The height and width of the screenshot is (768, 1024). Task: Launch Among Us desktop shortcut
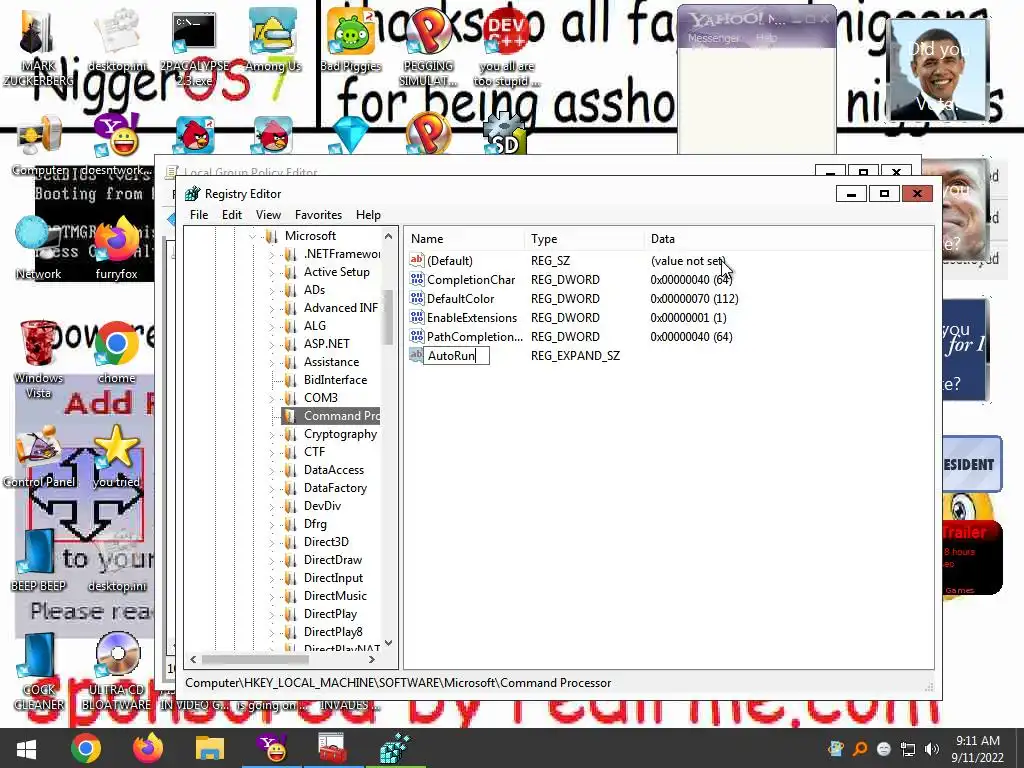coord(273,40)
